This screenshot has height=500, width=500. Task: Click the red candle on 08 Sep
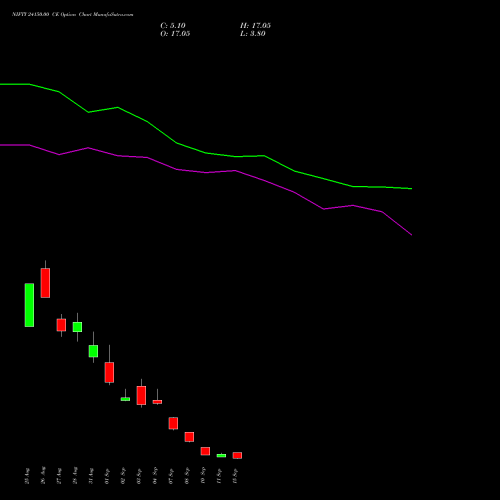point(189,437)
